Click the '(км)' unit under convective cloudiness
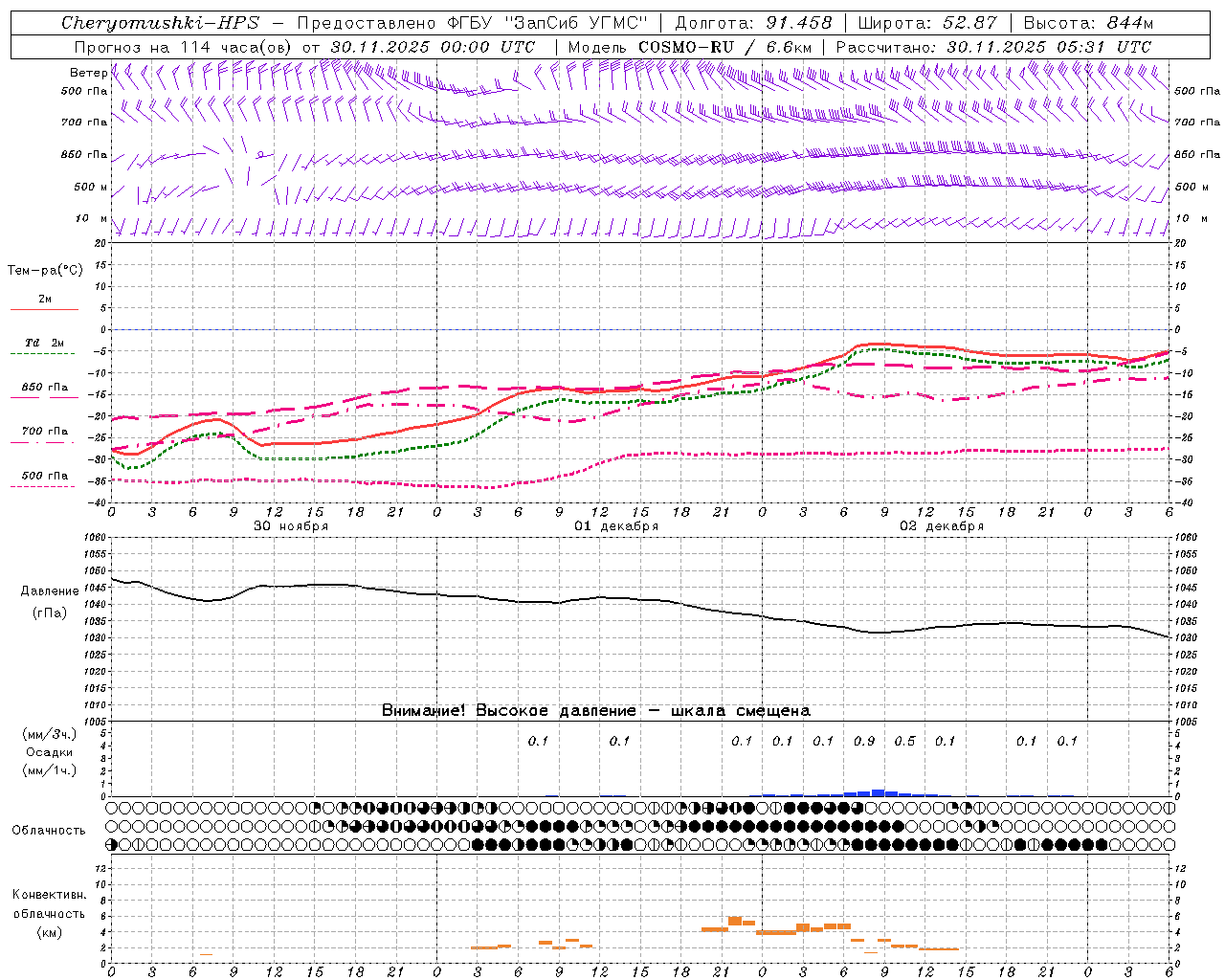 tap(49, 931)
